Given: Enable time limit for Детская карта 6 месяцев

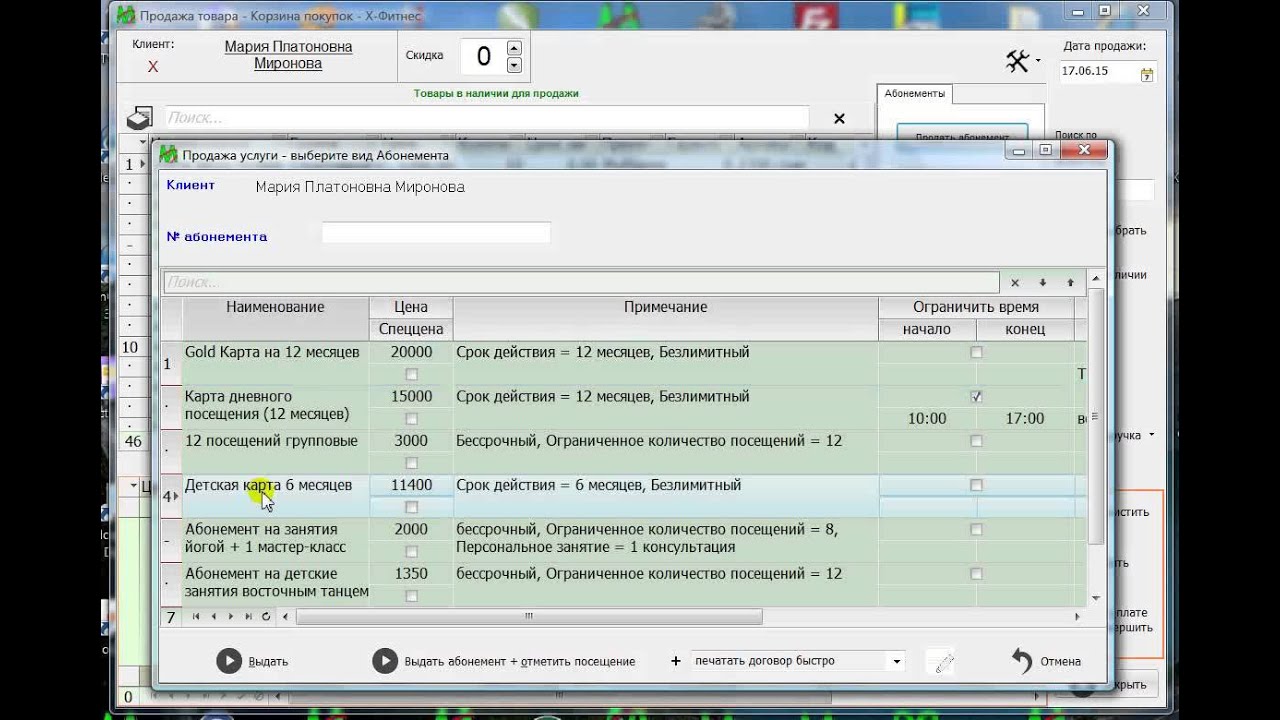Looking at the screenshot, I should coord(976,485).
